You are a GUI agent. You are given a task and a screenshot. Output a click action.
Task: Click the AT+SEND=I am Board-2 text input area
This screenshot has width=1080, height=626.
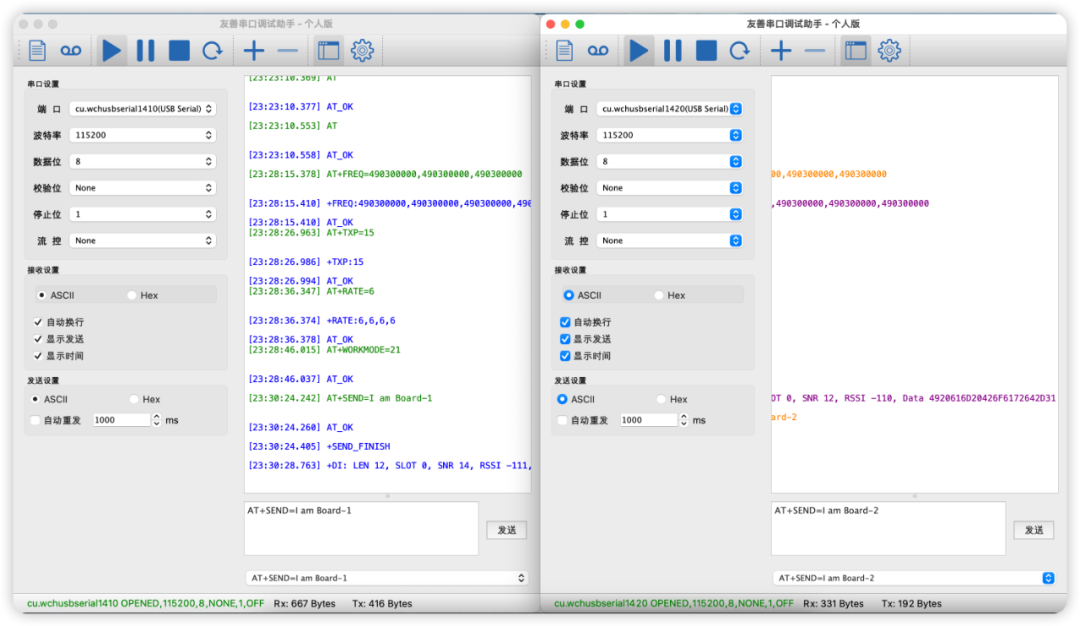pos(888,527)
